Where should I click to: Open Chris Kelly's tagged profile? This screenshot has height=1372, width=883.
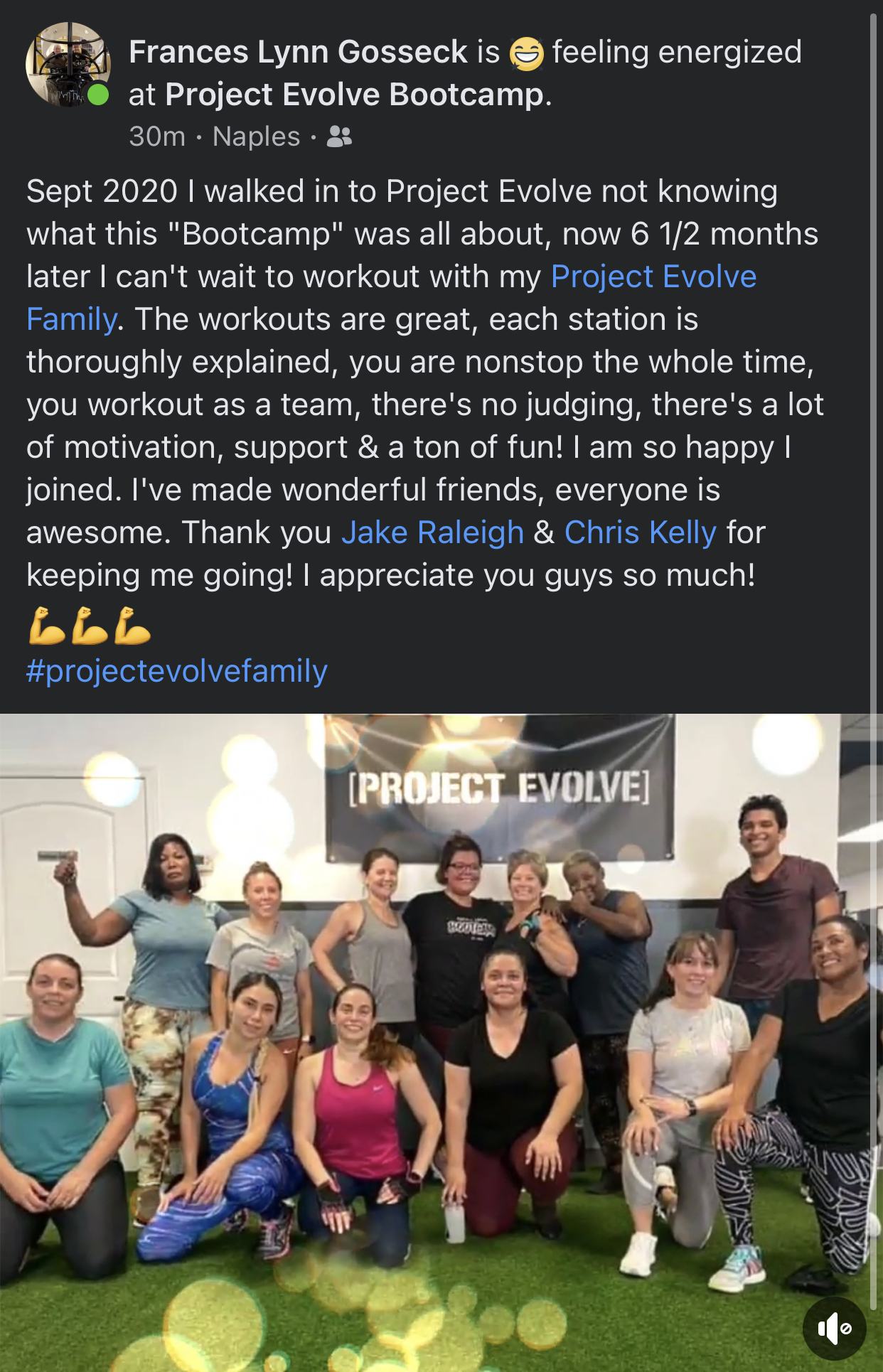point(640,532)
